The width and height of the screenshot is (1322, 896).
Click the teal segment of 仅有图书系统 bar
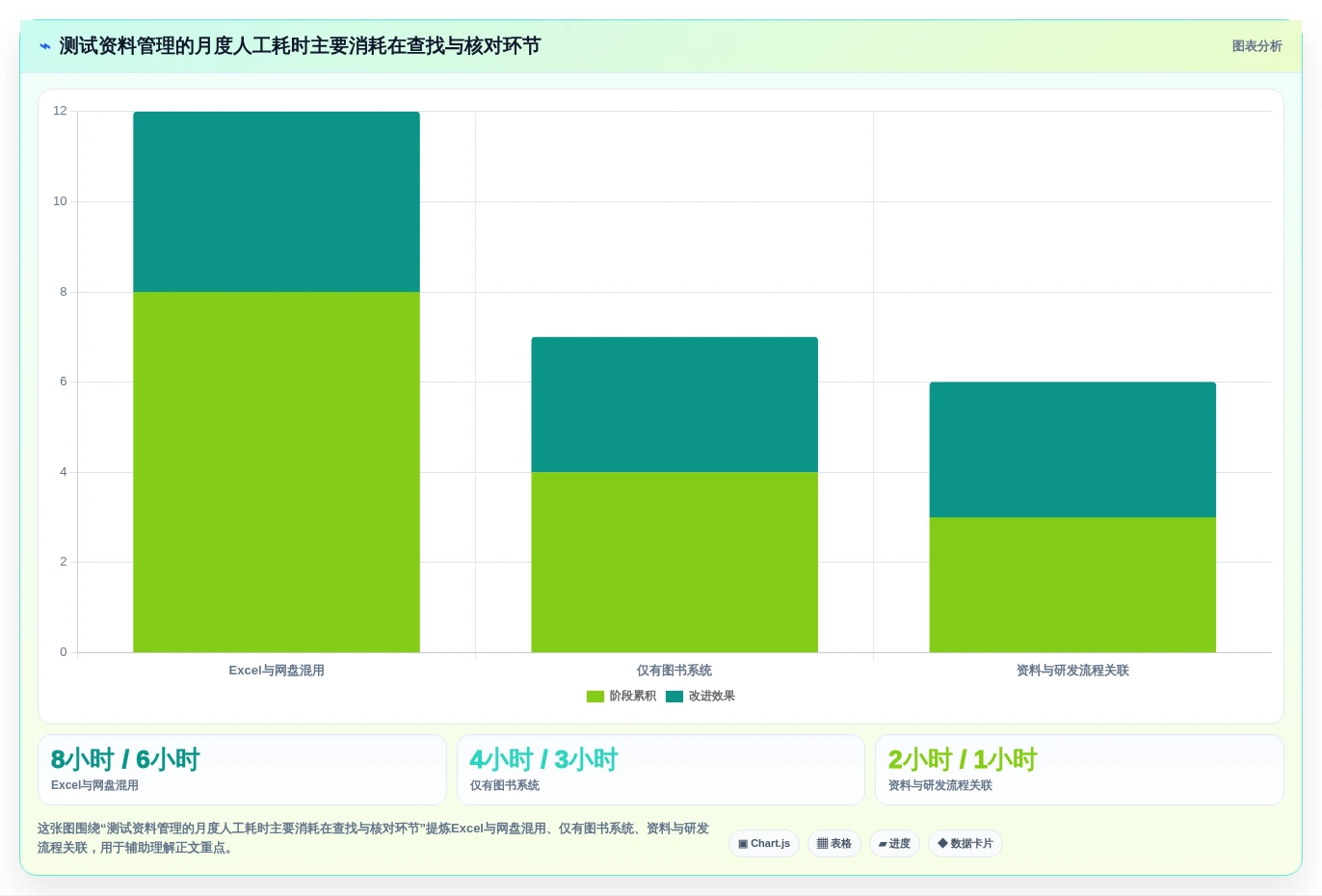click(674, 405)
